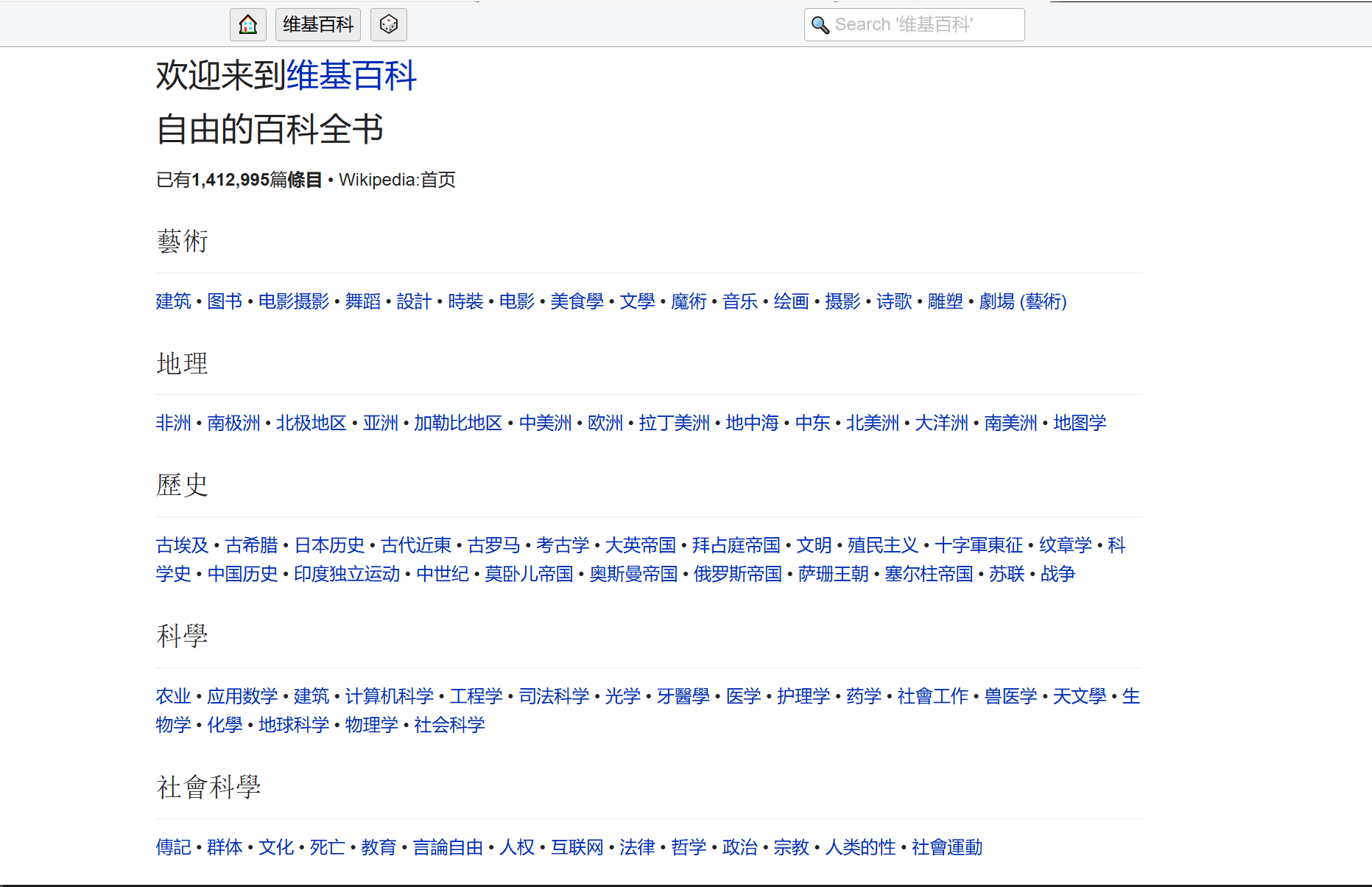Open the 中东 link
Screen dimensions: 1372x887
tap(813, 423)
